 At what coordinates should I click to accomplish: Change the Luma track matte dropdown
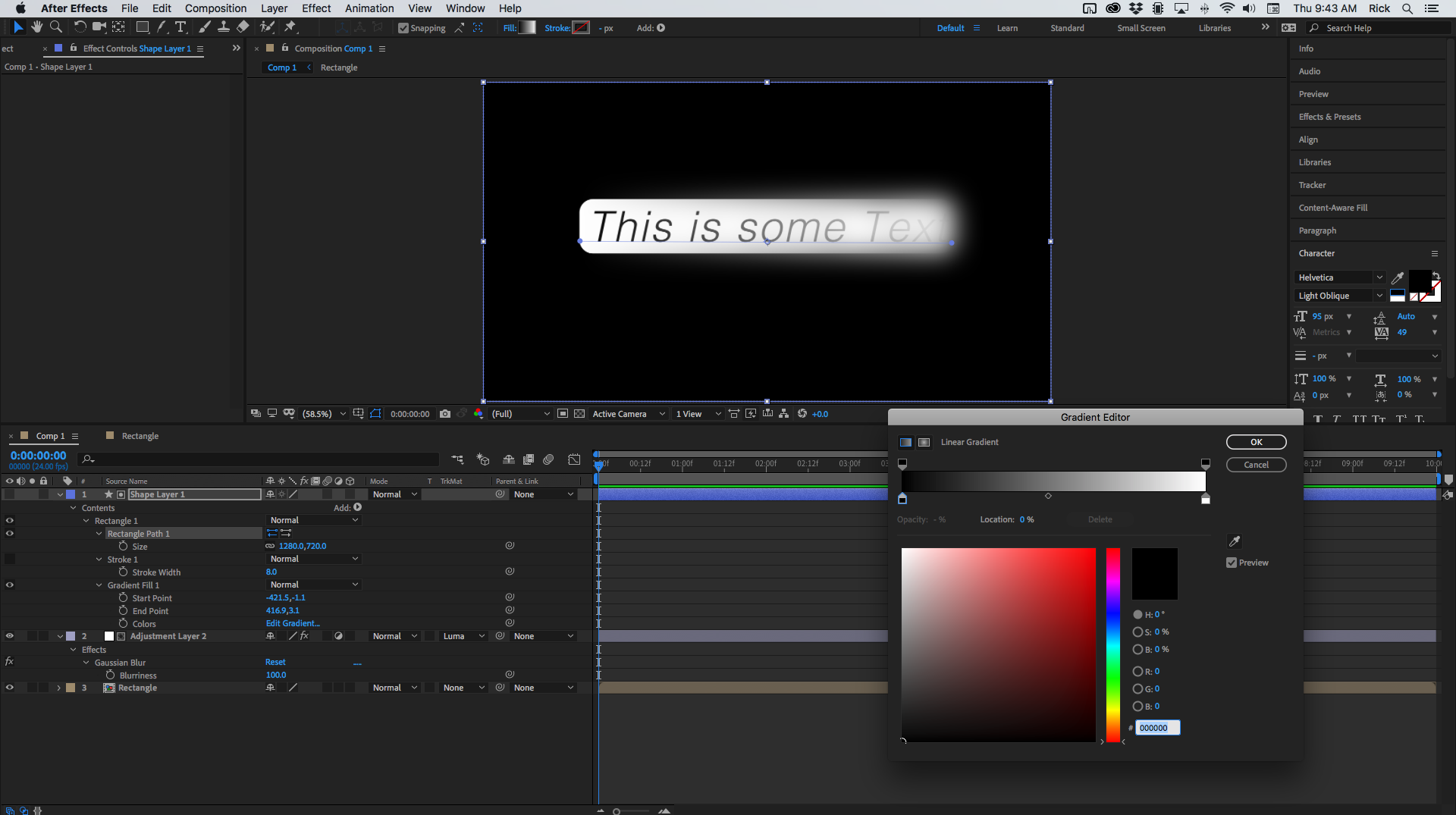pyautogui.click(x=463, y=637)
